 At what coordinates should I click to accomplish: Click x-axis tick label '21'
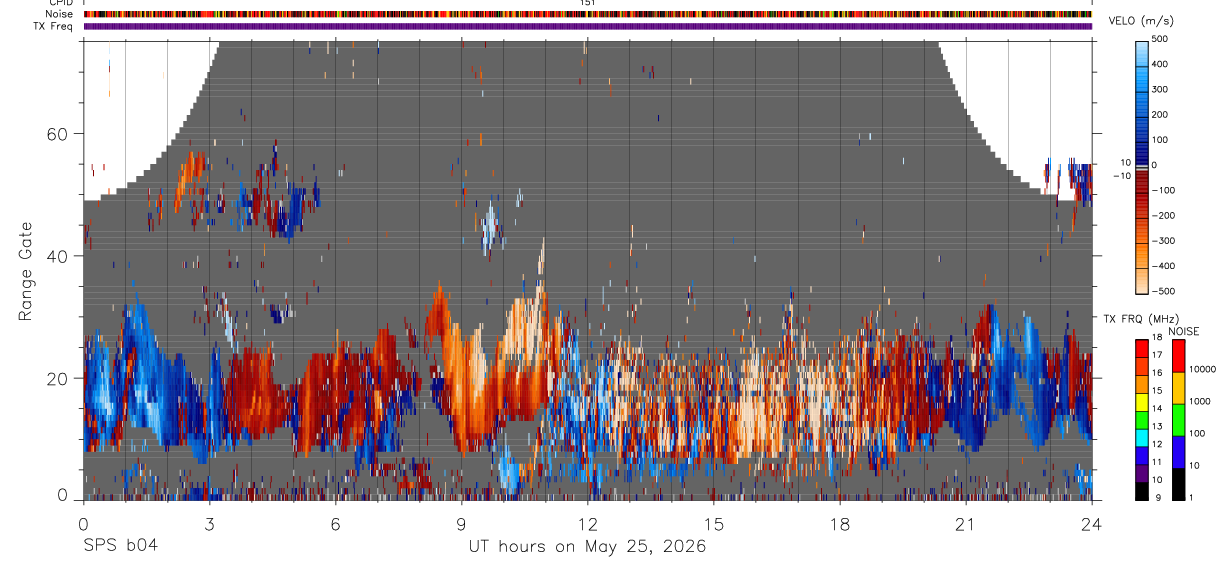click(x=967, y=523)
